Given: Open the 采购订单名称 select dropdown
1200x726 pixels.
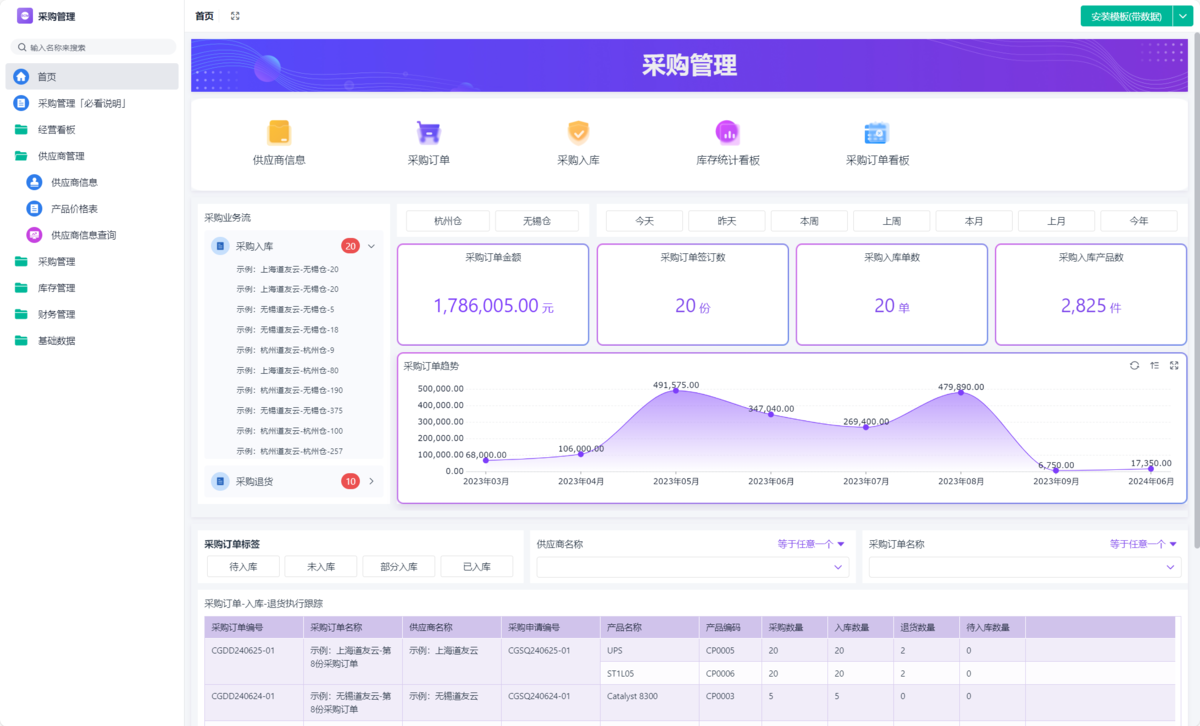Looking at the screenshot, I should pos(1025,567).
